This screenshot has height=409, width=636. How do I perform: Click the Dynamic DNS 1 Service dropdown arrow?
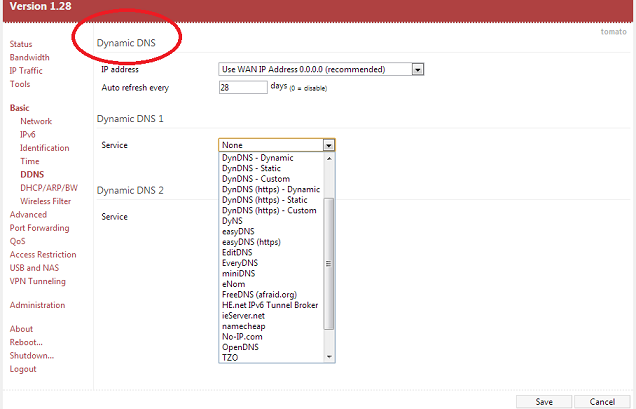tap(329, 145)
